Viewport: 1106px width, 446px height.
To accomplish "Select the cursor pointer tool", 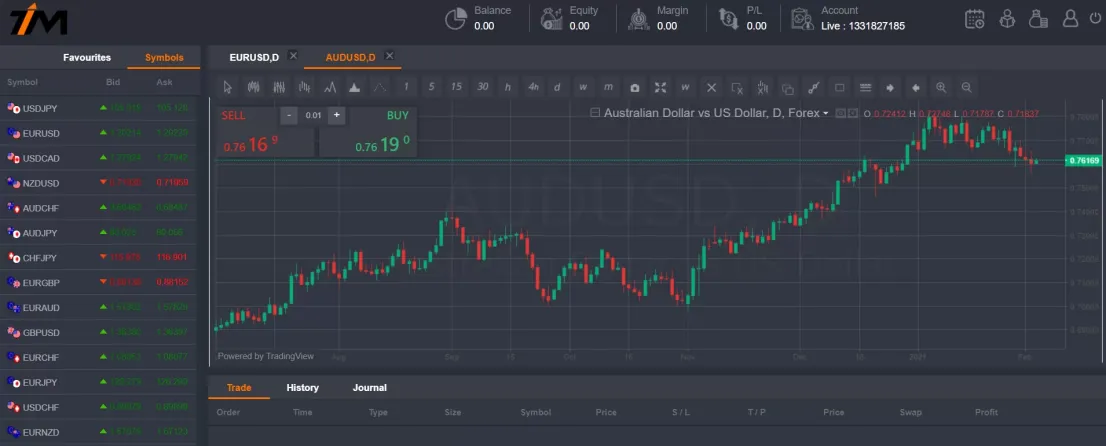I will 227,88.
